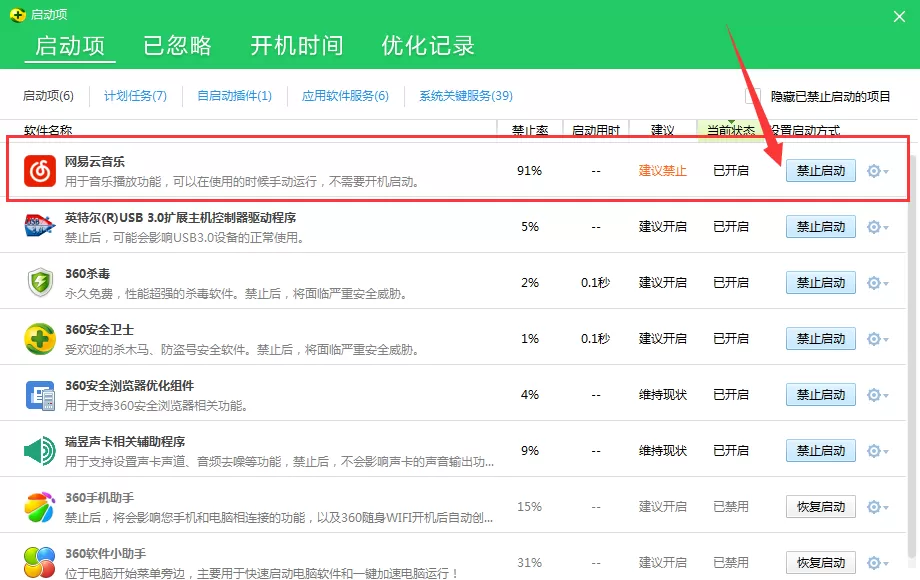Open gear settings dropdown for 360手机助手
920x580 pixels.
(x=878, y=507)
